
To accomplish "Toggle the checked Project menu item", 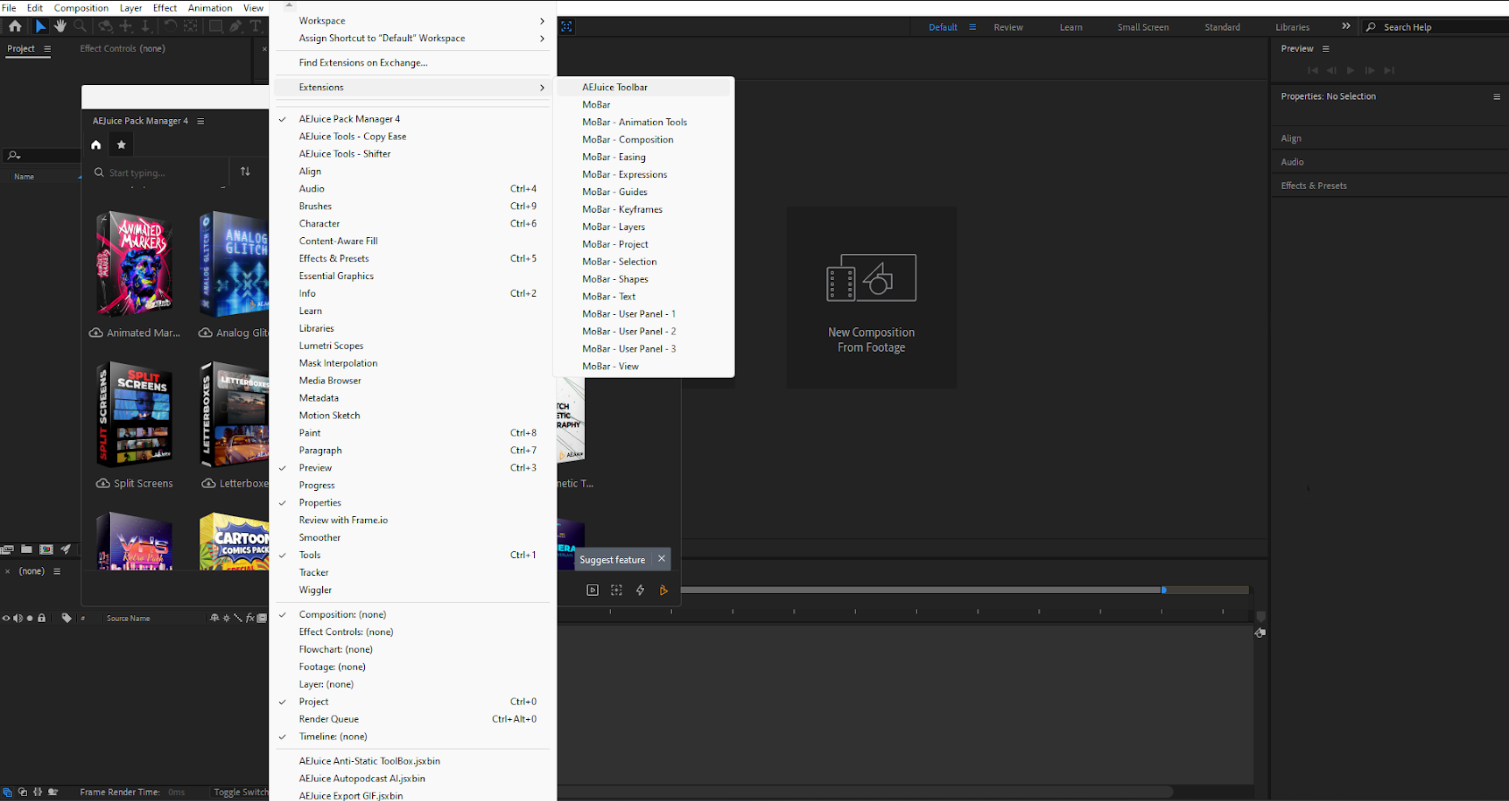I will coord(414,702).
